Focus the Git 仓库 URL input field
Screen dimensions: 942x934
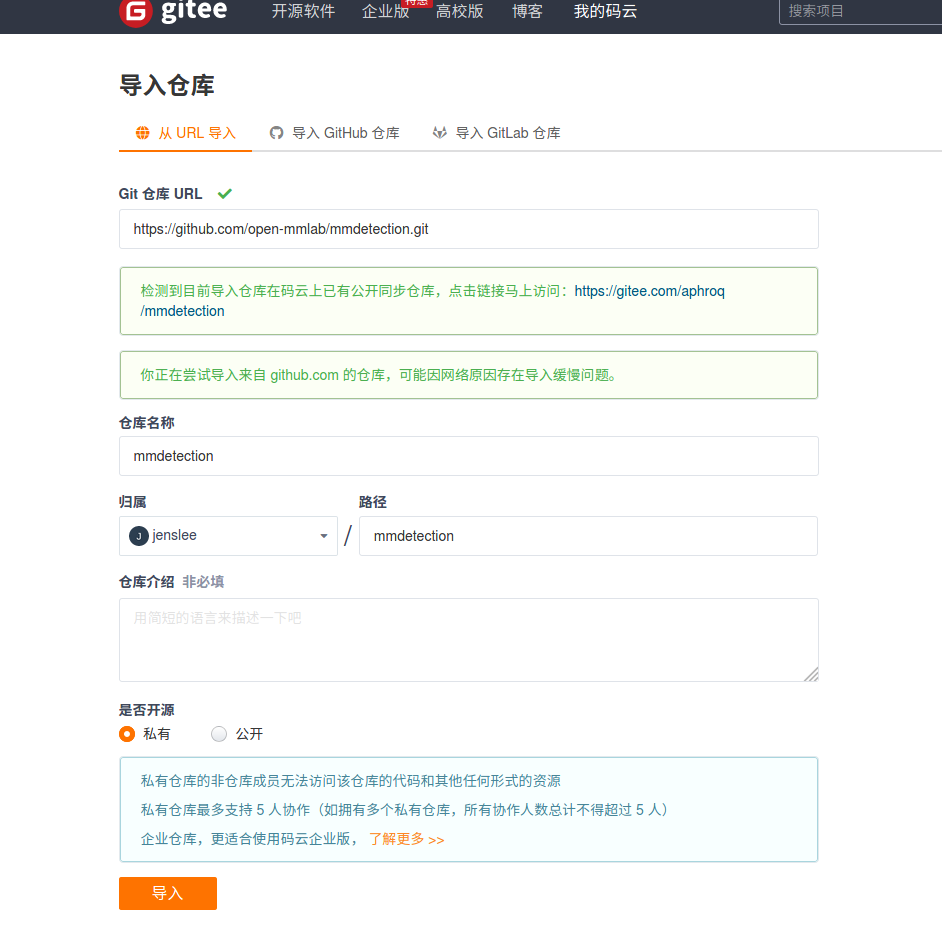(469, 229)
